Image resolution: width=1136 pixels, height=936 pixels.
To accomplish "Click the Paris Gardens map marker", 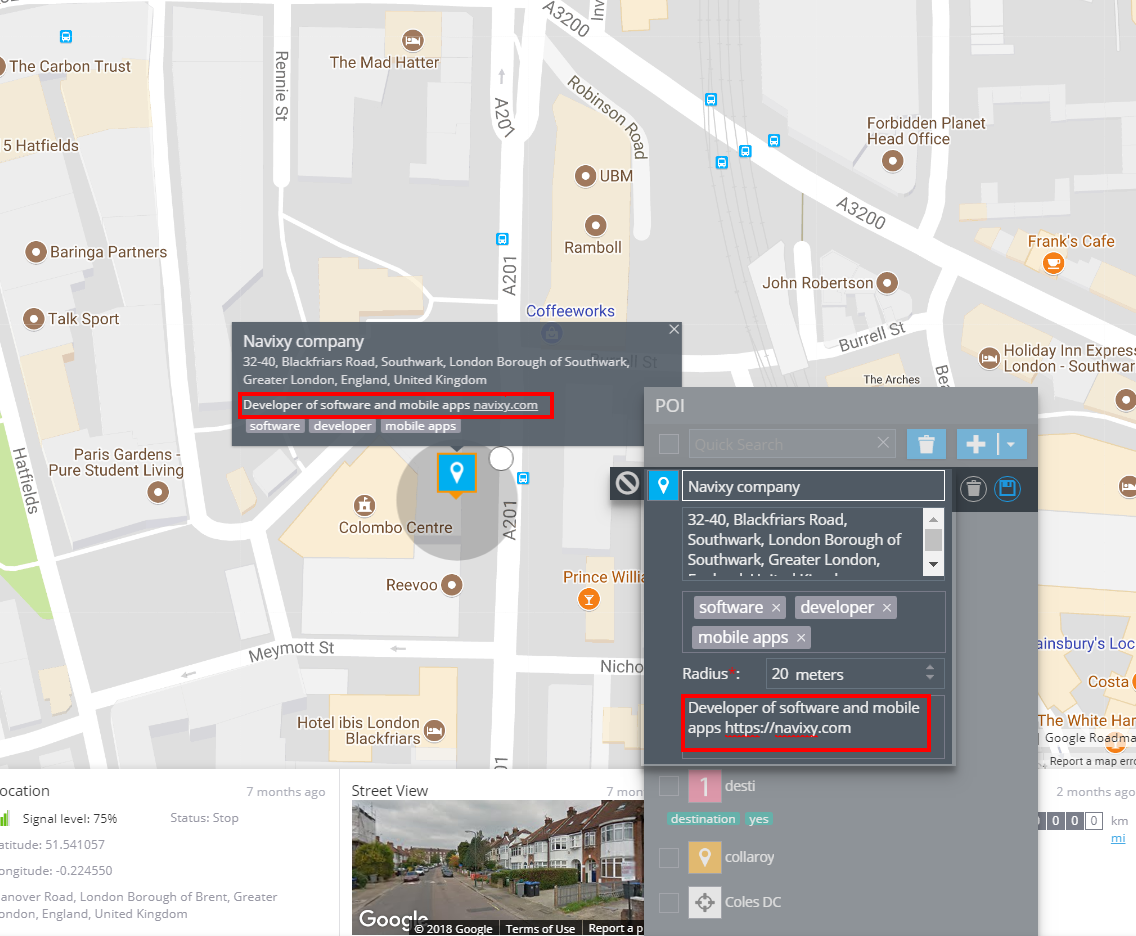I will tap(158, 493).
